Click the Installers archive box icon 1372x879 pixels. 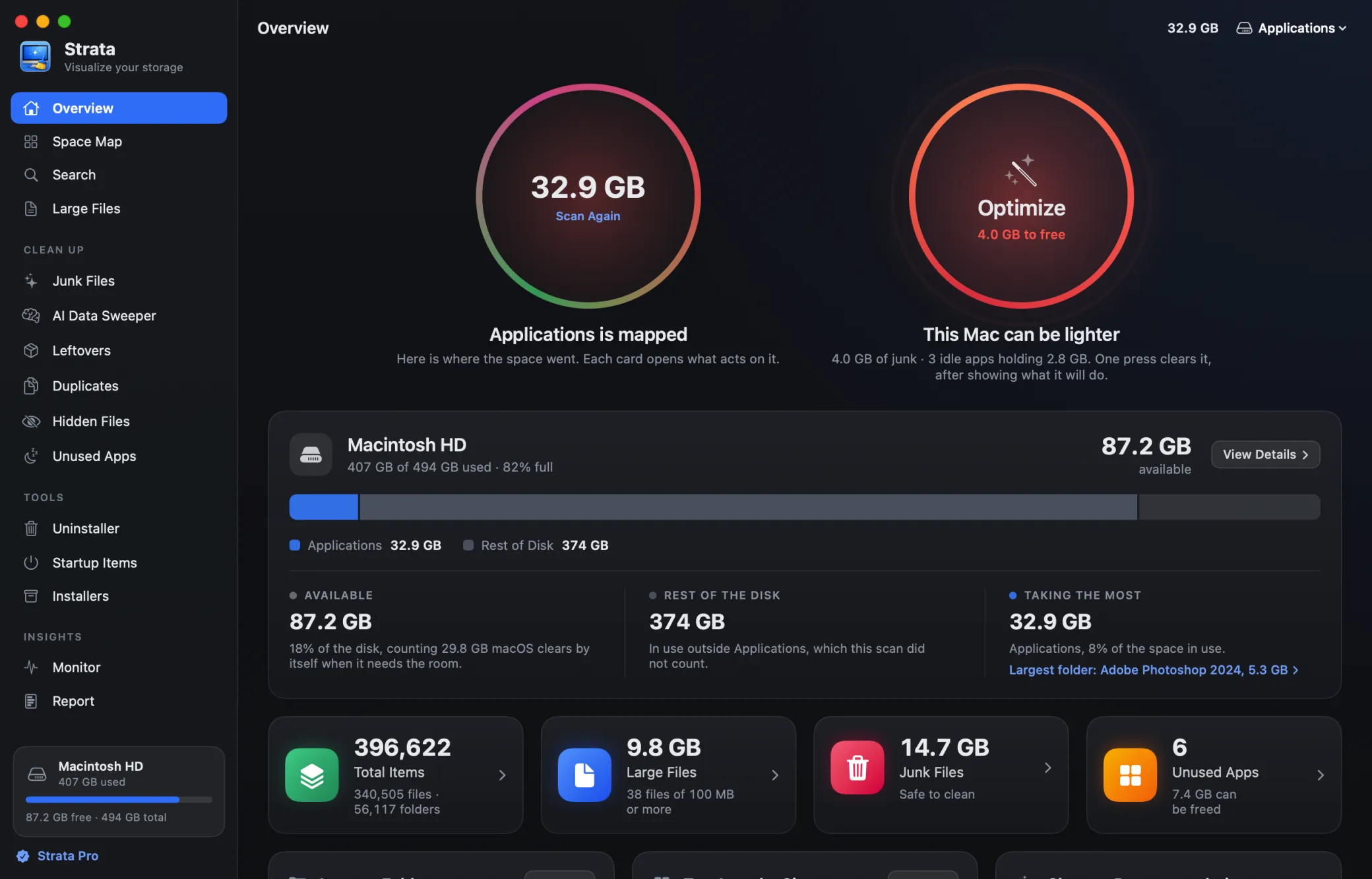tap(31, 596)
